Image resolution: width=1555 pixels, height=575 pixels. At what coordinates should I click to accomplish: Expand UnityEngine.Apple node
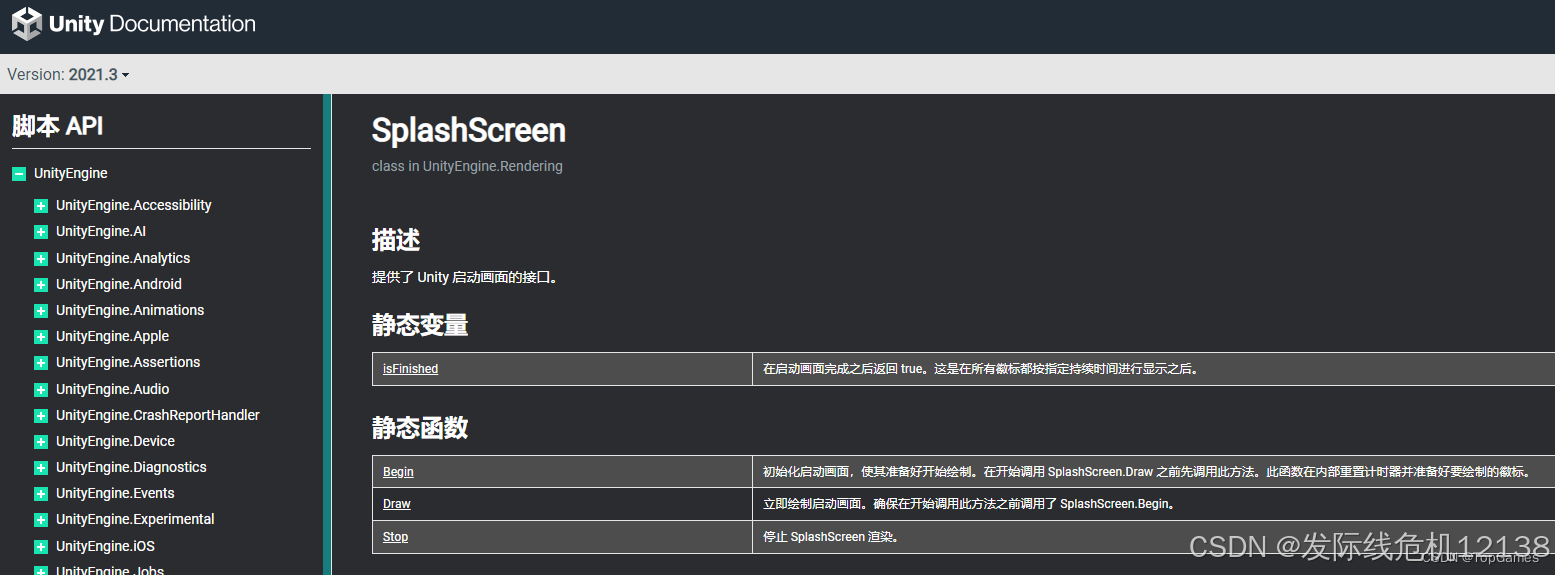pos(41,337)
